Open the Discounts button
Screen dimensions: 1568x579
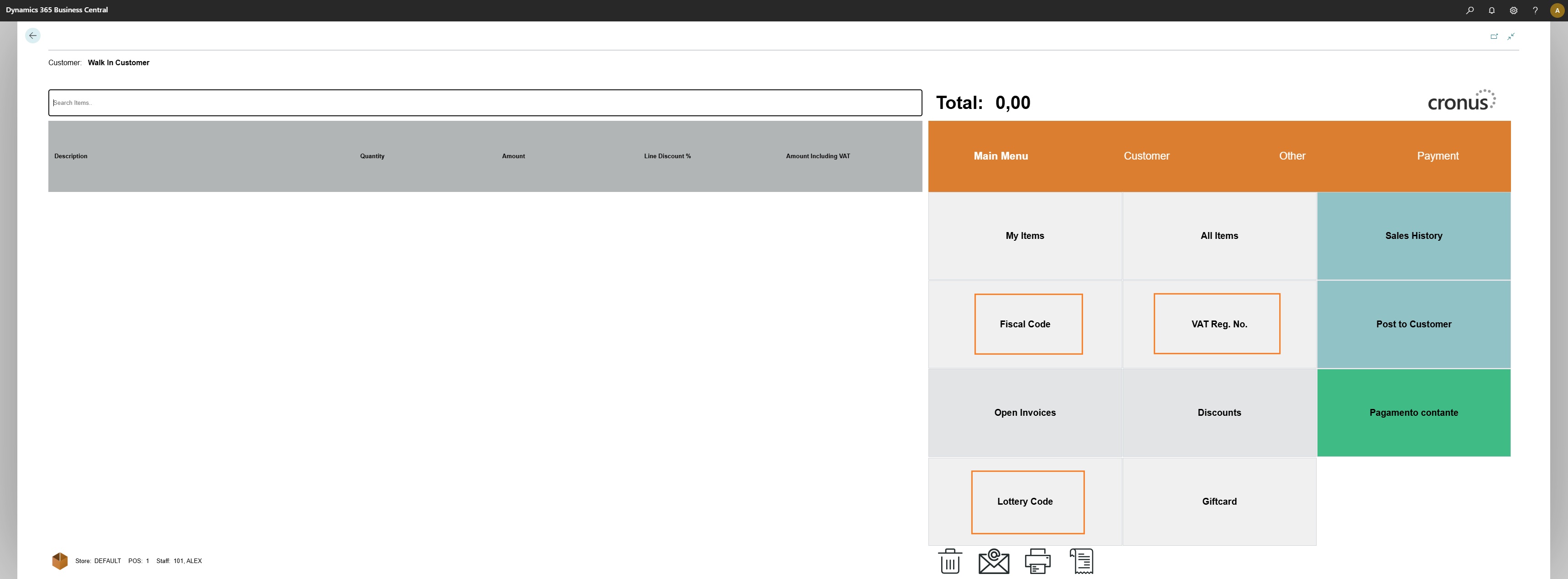tap(1219, 412)
